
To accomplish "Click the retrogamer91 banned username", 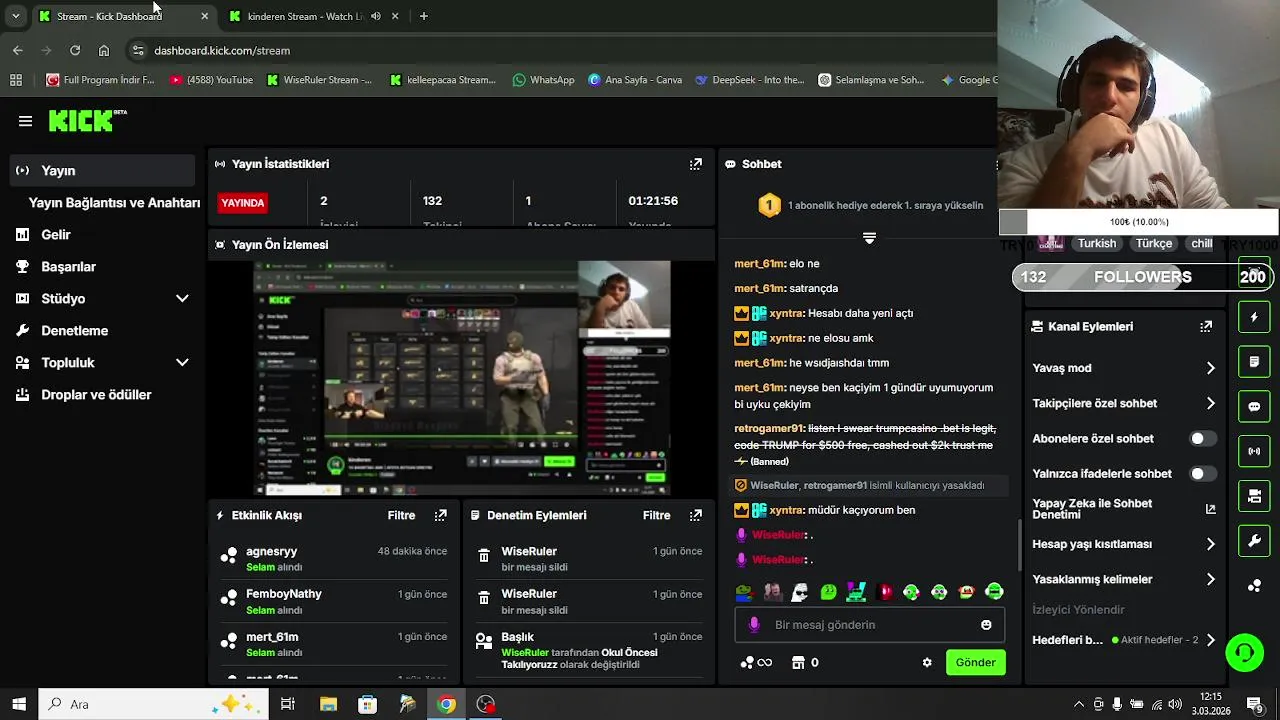I will click(x=768, y=428).
